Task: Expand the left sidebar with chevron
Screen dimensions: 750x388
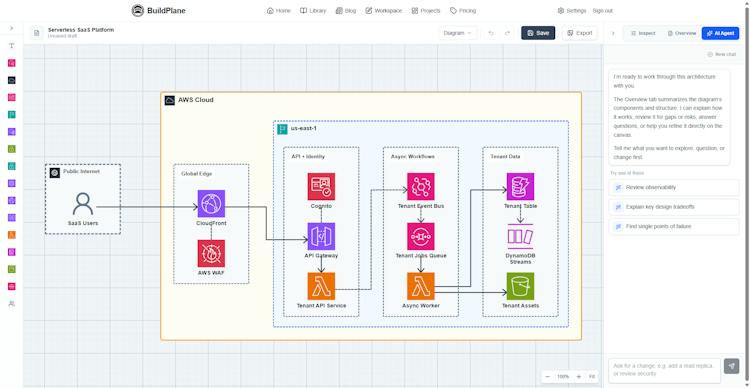Action: click(x=11, y=28)
